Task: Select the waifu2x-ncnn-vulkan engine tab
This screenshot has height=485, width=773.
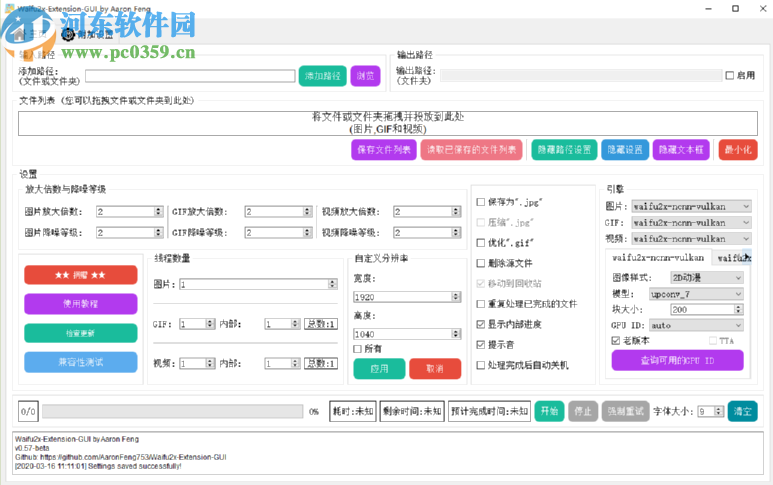Action: [x=658, y=258]
